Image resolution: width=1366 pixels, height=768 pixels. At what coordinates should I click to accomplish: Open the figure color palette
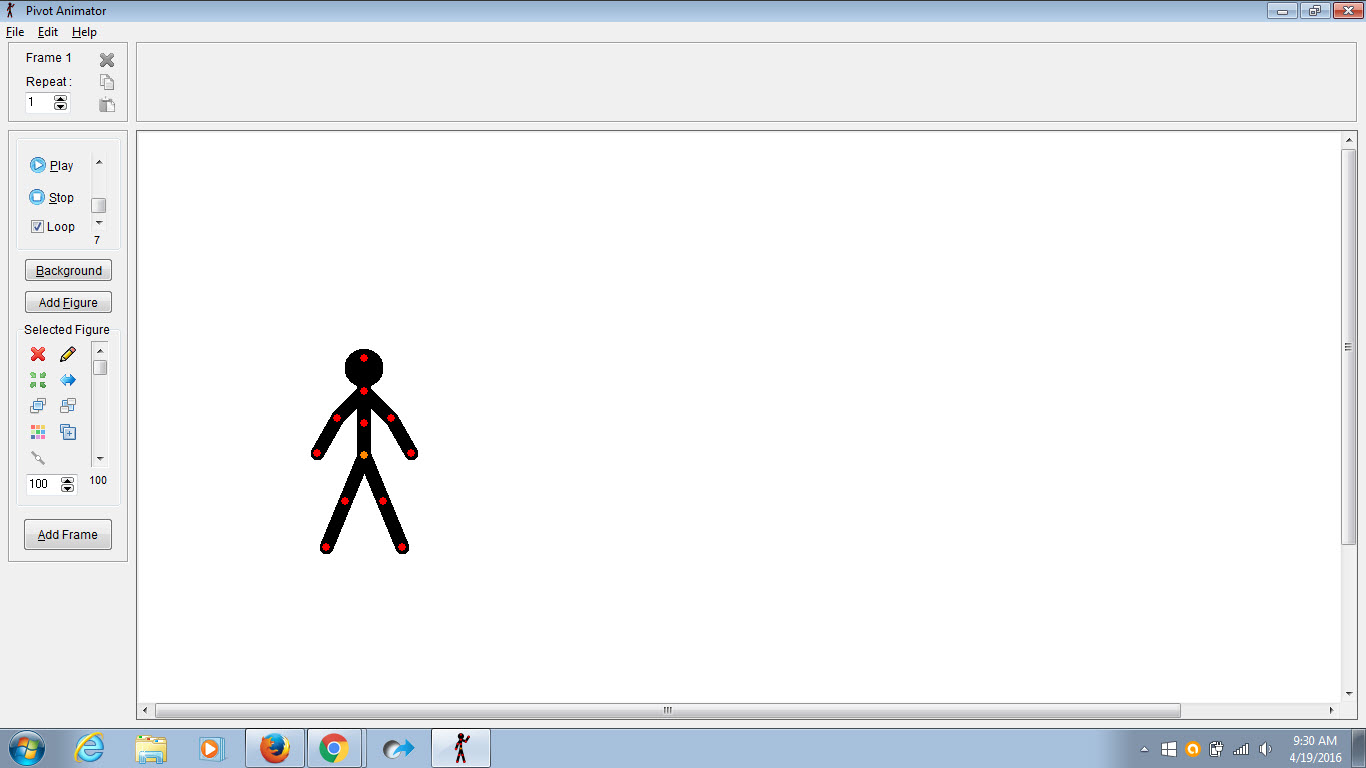point(37,432)
